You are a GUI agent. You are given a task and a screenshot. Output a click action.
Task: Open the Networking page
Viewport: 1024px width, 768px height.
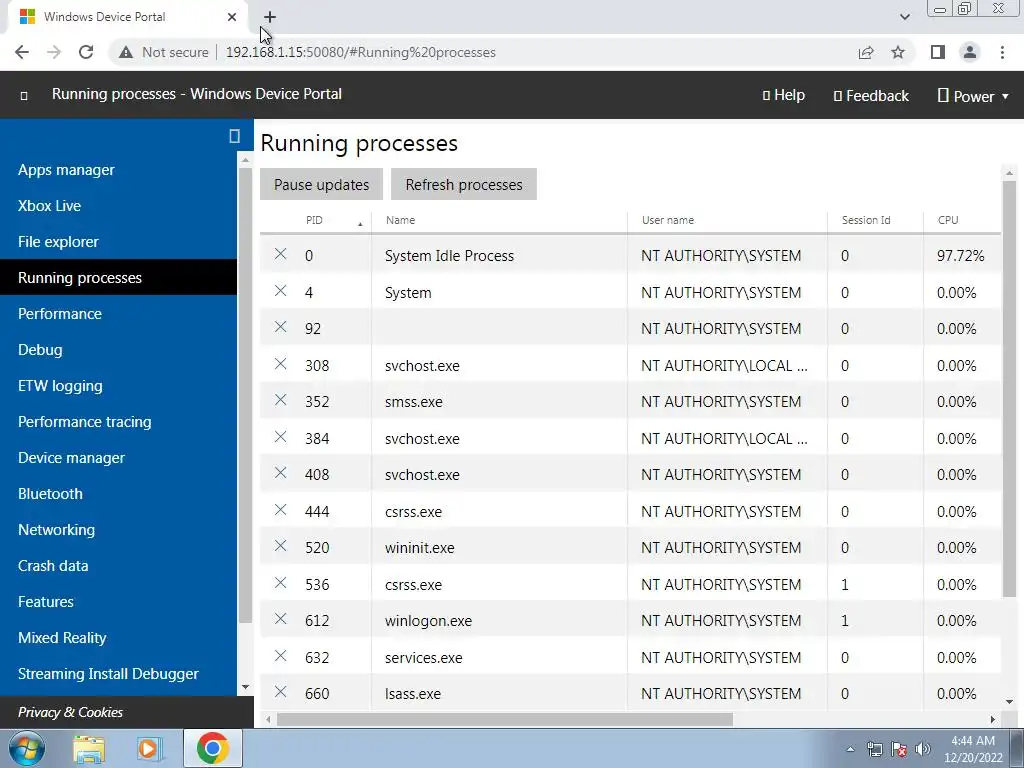click(56, 530)
